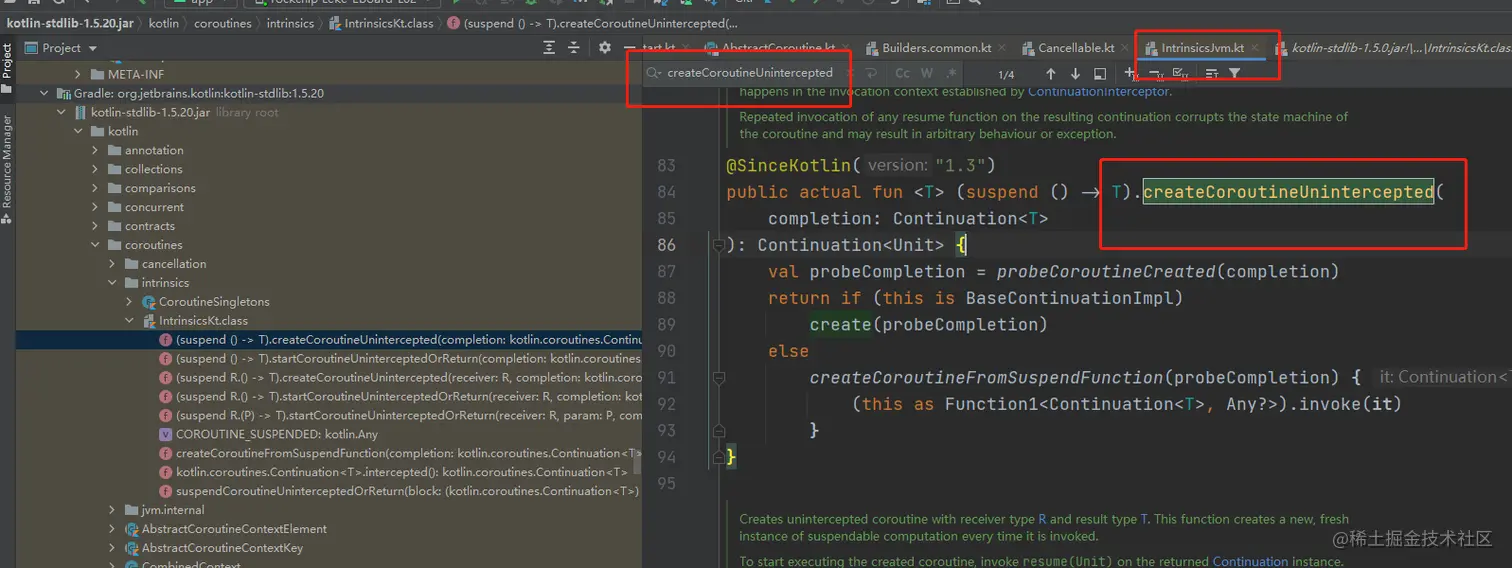Collapse kotlin-stdlib-1.5.20.jar library root arrow
The height and width of the screenshot is (568, 1512).
(61, 112)
